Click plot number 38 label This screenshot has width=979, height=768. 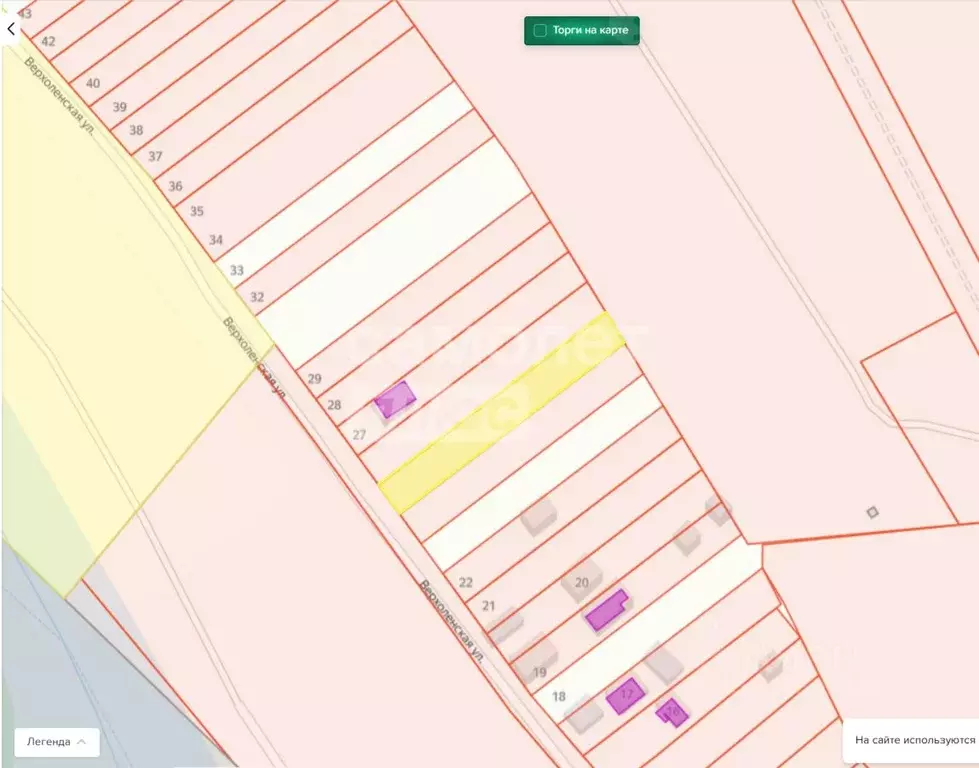[136, 130]
